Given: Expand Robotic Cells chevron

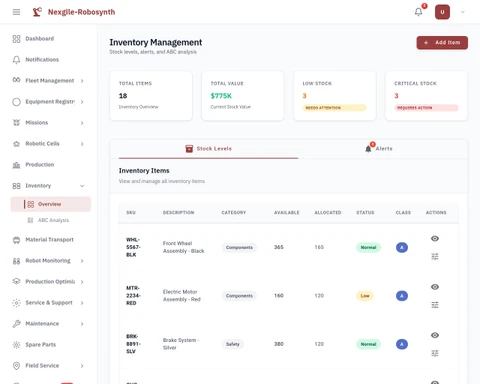Looking at the screenshot, I should coord(82,144).
